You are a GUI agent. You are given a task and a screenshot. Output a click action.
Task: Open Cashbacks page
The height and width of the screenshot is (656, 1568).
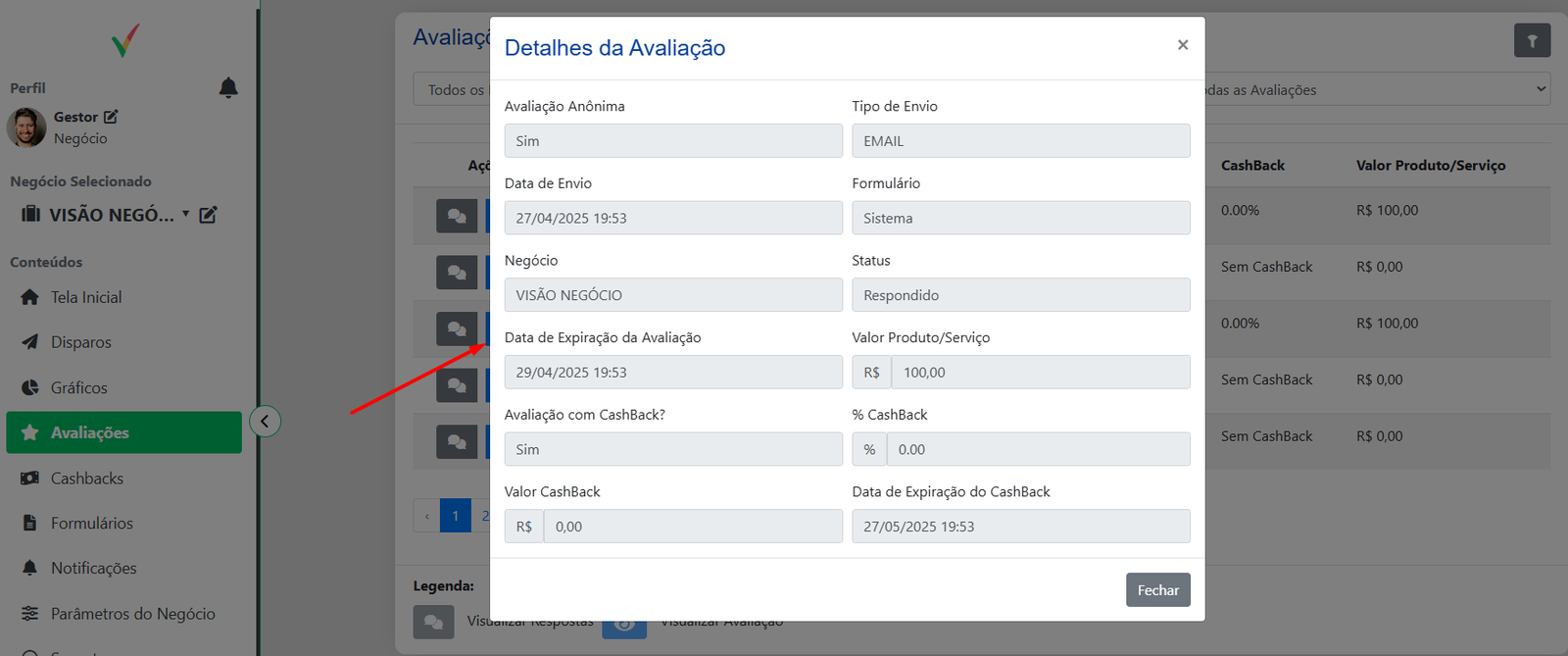(x=86, y=479)
